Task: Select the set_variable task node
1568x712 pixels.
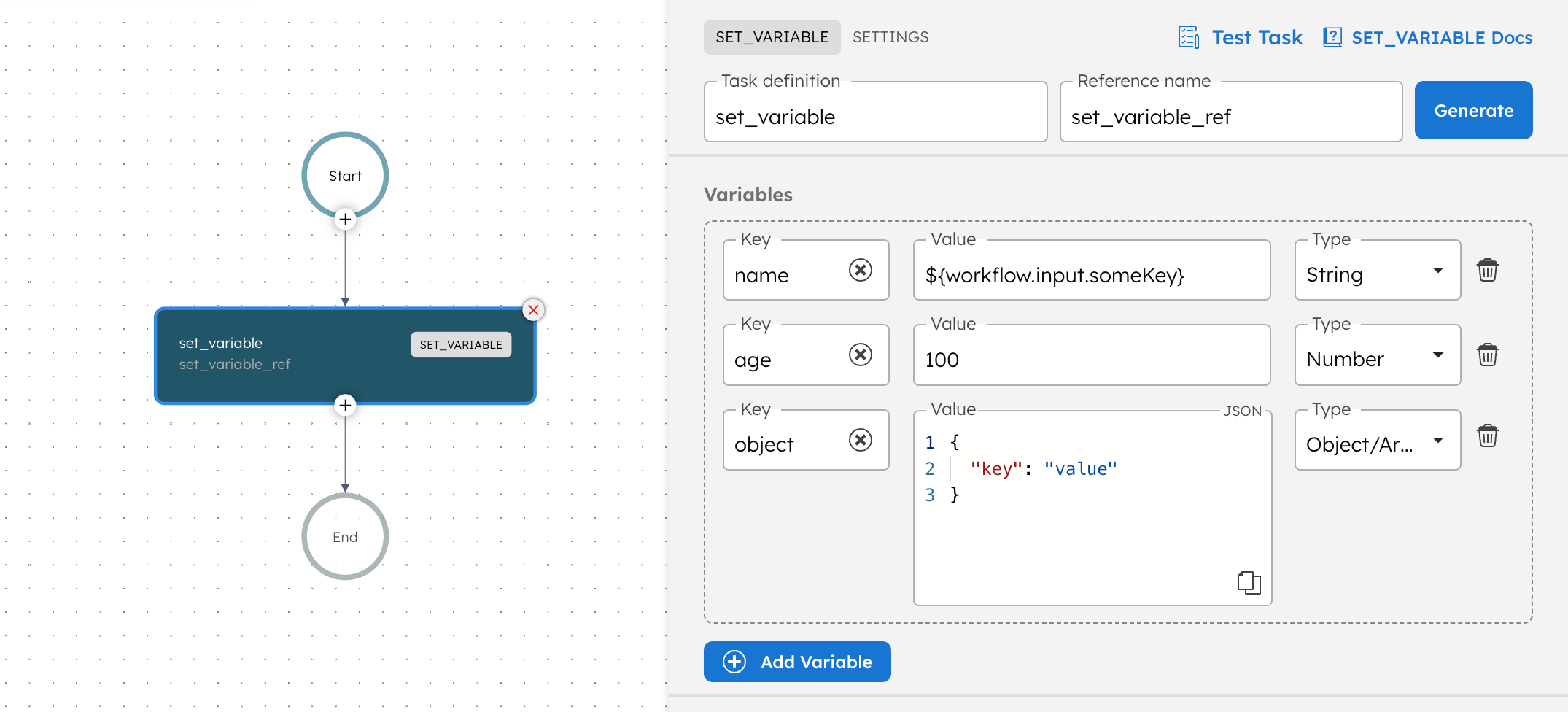Action: tap(345, 355)
